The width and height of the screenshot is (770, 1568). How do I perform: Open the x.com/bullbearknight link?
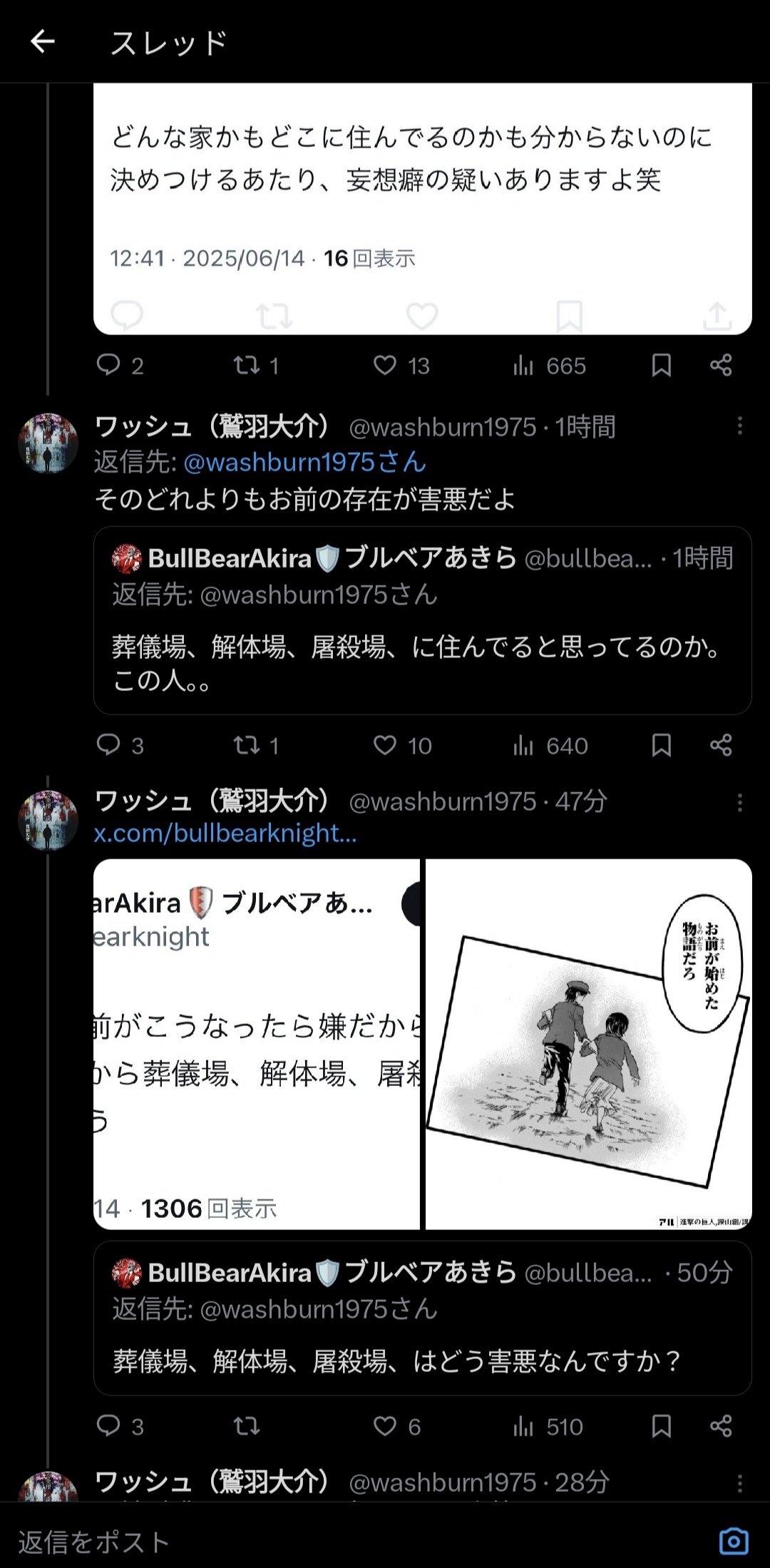(225, 833)
